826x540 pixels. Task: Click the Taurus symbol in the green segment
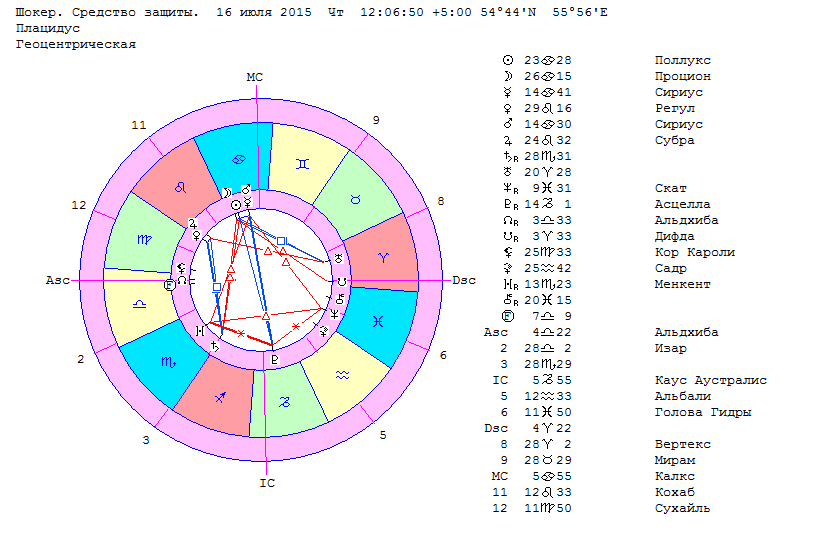[x=352, y=200]
